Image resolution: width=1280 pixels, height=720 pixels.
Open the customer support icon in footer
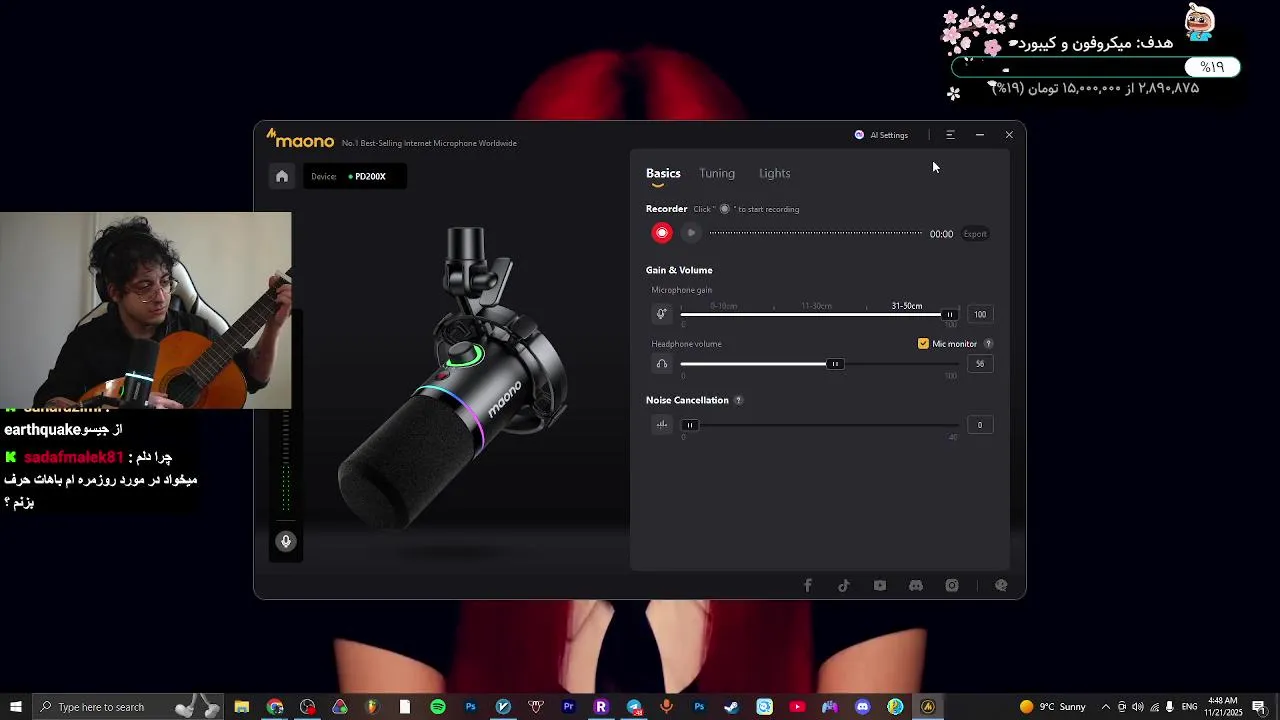point(1001,586)
